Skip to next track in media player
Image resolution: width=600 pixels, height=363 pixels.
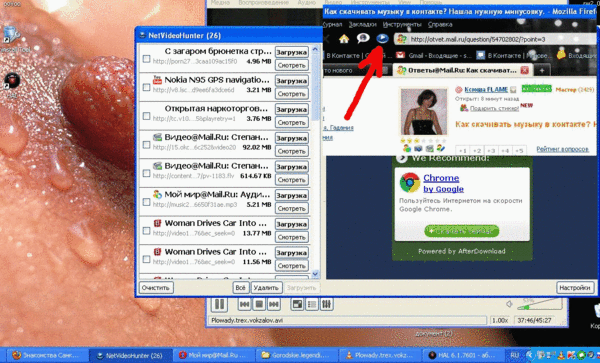tap(273, 304)
